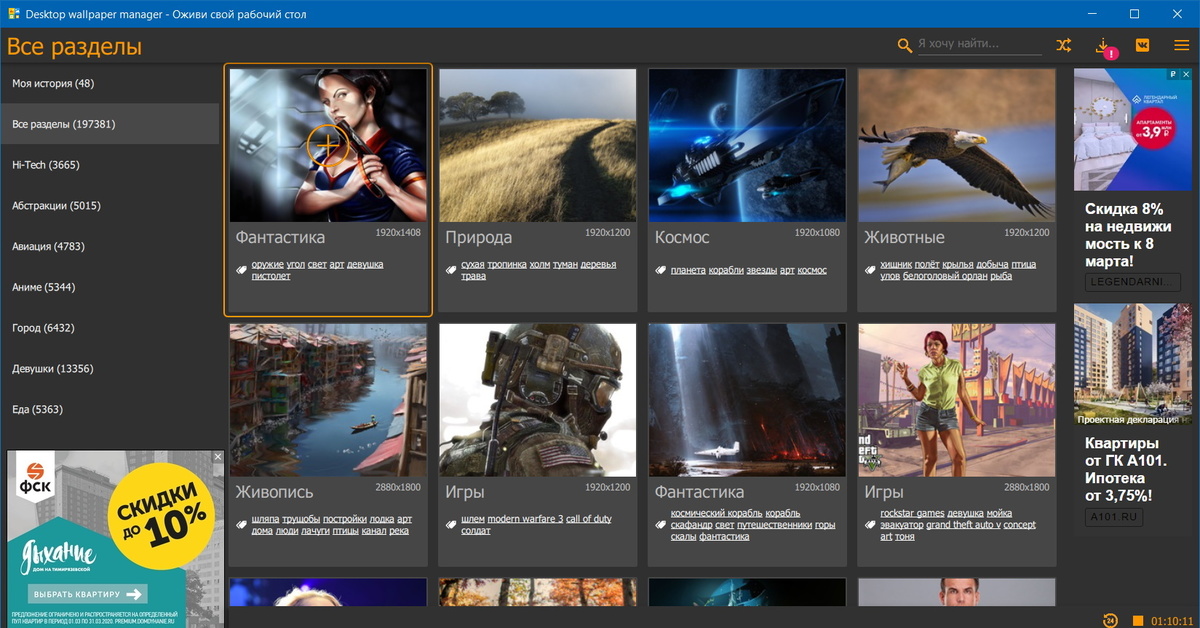Open the hamburger menu
The height and width of the screenshot is (628, 1200).
point(1181,45)
